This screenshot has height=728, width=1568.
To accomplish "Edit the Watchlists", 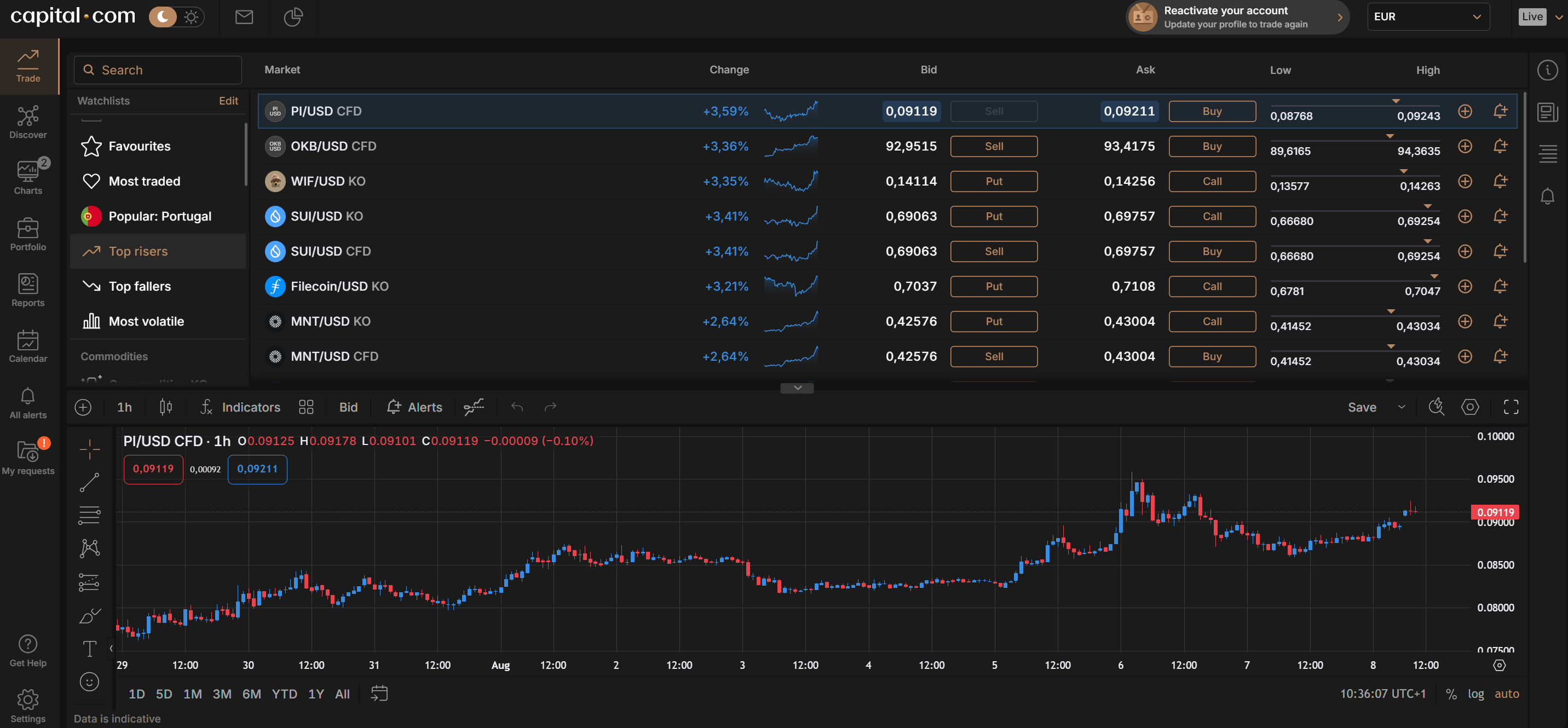I will coord(228,101).
